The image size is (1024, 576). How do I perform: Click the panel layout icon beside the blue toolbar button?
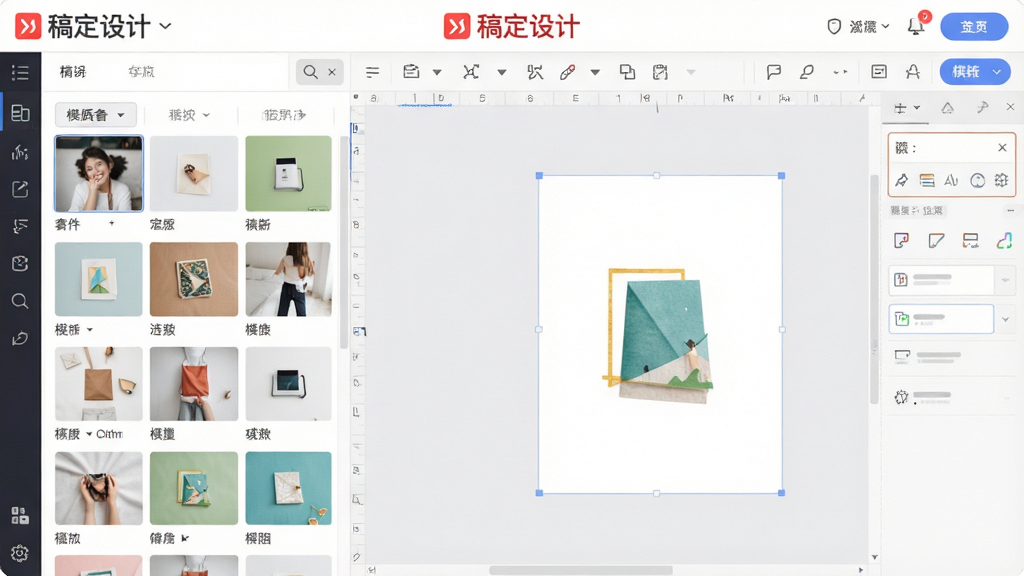coord(879,72)
